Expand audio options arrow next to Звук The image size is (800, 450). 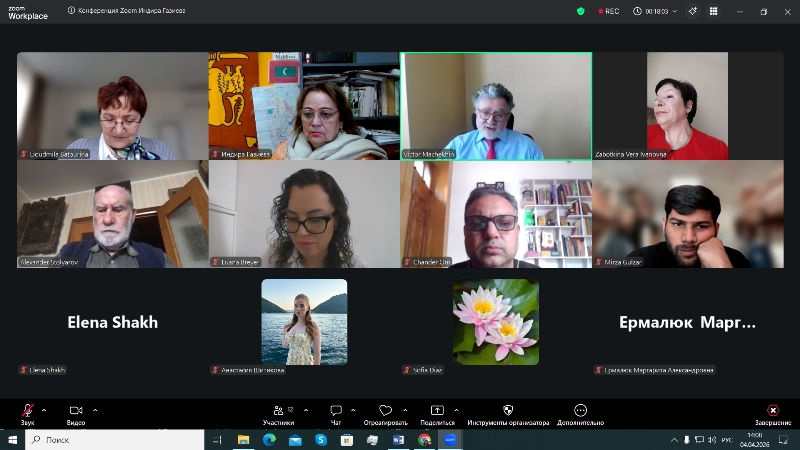tap(44, 409)
